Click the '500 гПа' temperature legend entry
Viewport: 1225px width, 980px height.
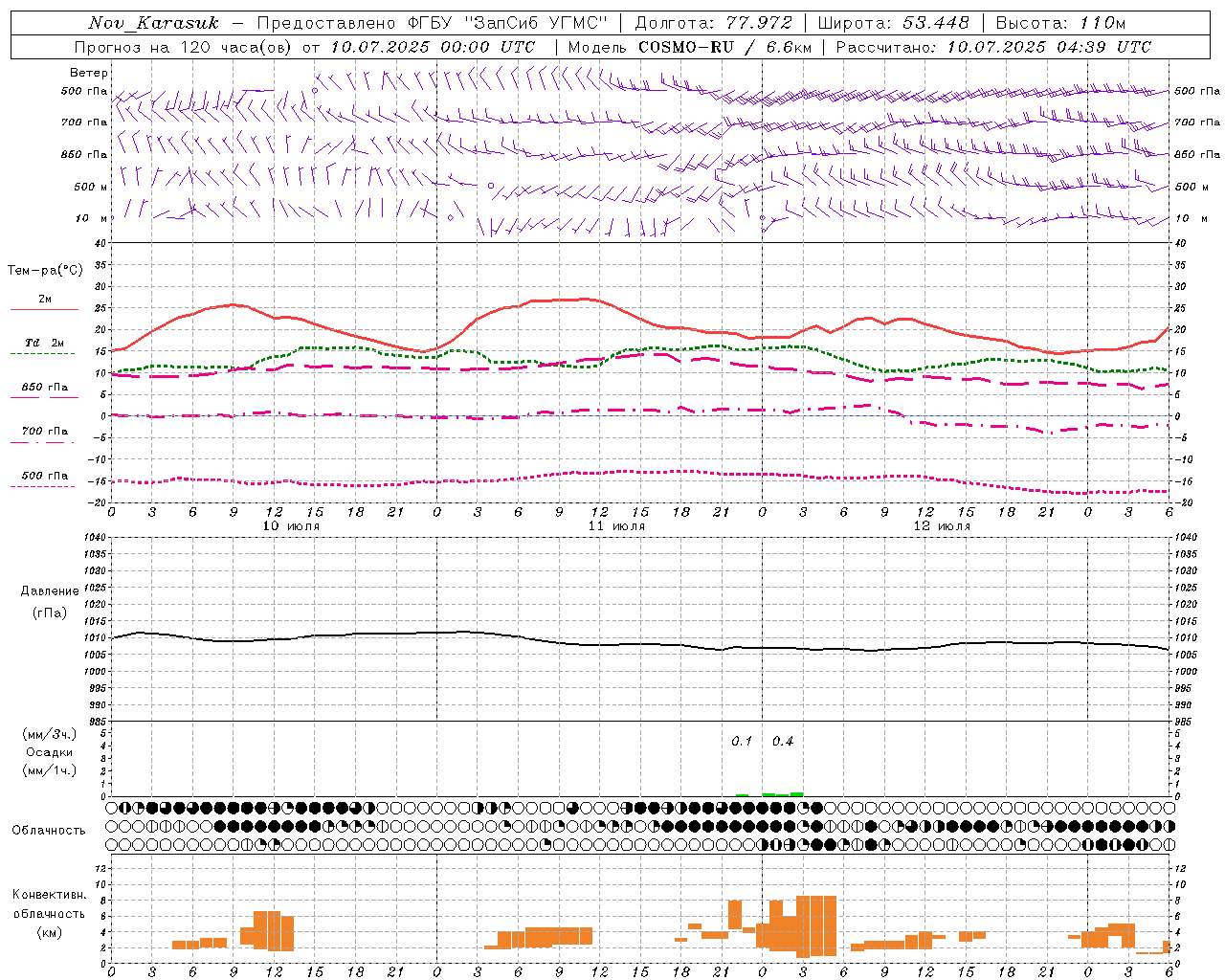click(45, 476)
